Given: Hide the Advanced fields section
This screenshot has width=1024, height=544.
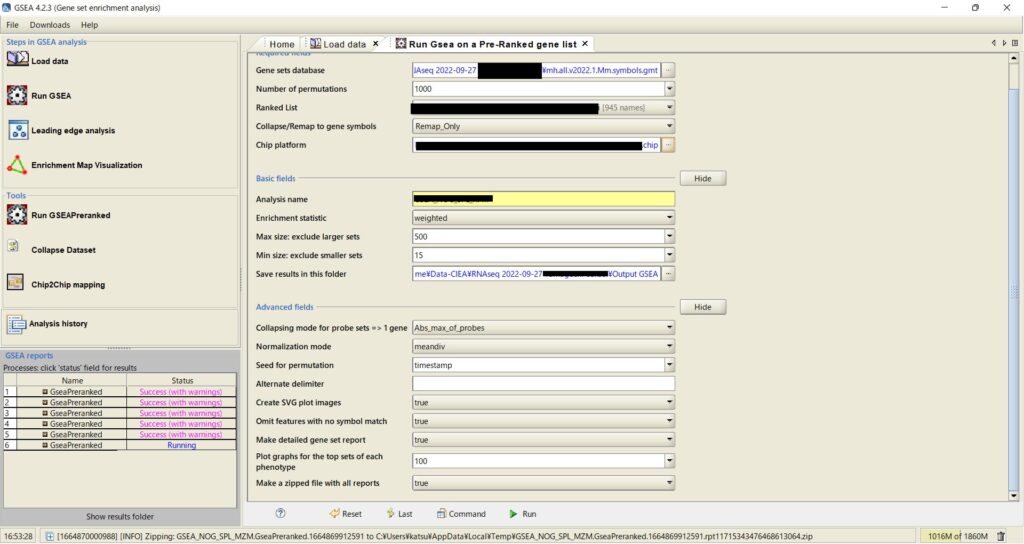Looking at the screenshot, I should [x=703, y=307].
